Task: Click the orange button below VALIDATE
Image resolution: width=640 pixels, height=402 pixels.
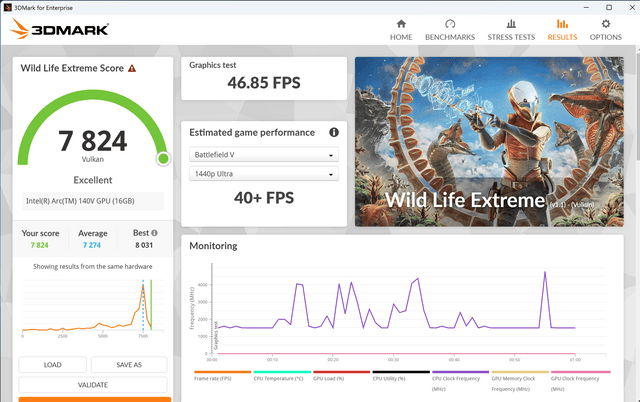Action: click(95, 399)
